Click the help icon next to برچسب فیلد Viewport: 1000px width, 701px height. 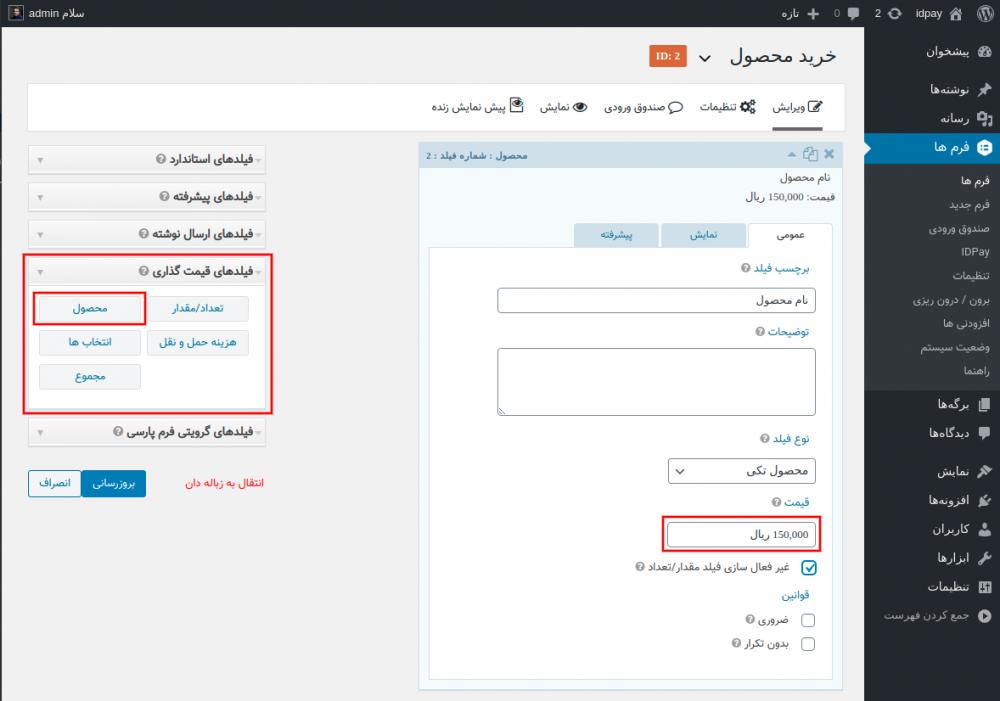coord(746,268)
